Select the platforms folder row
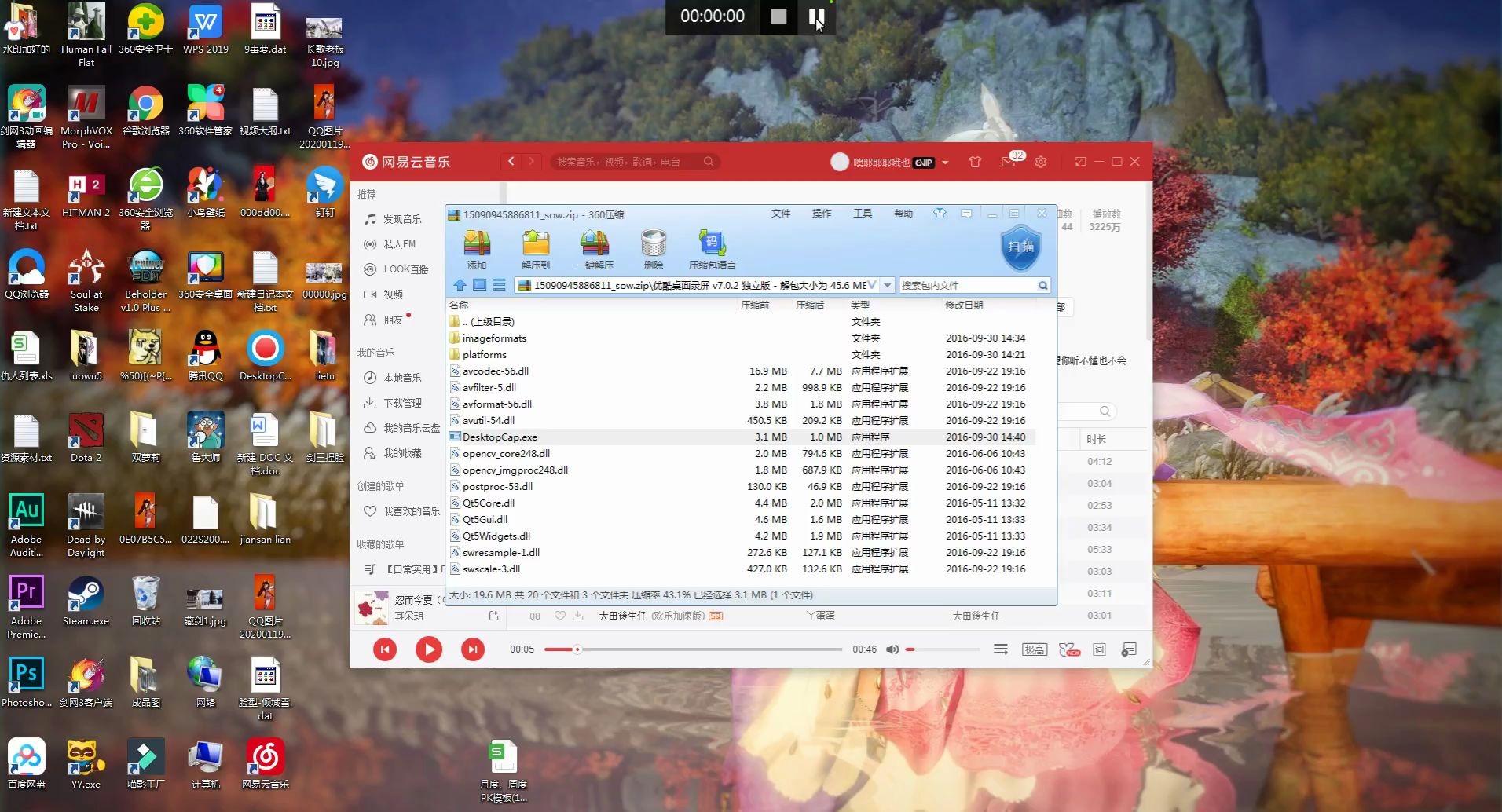Screen dimensions: 1502x812 click(741, 354)
